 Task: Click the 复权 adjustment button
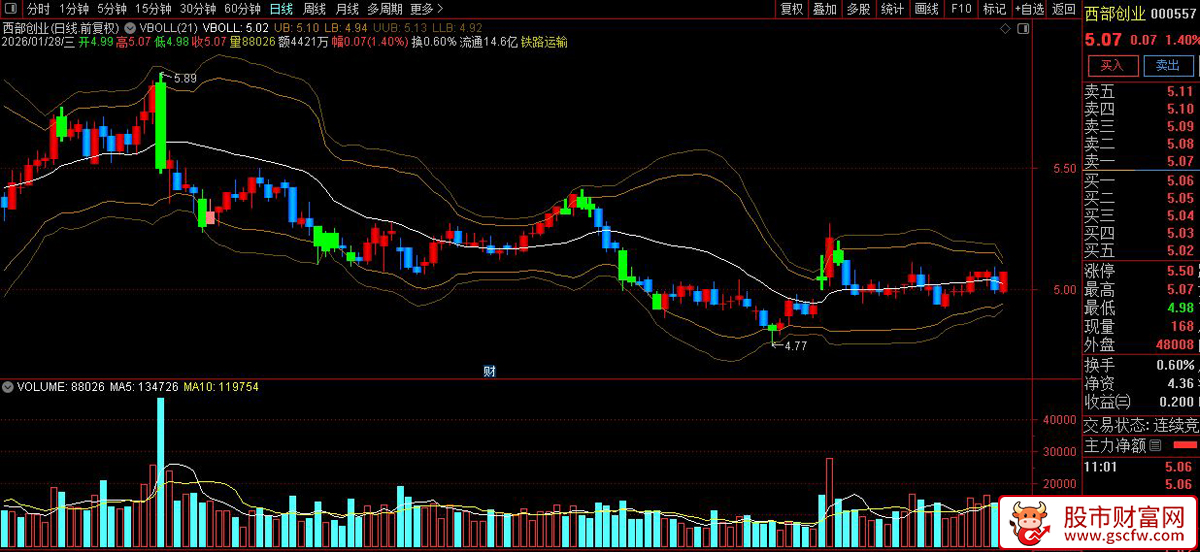(x=792, y=9)
